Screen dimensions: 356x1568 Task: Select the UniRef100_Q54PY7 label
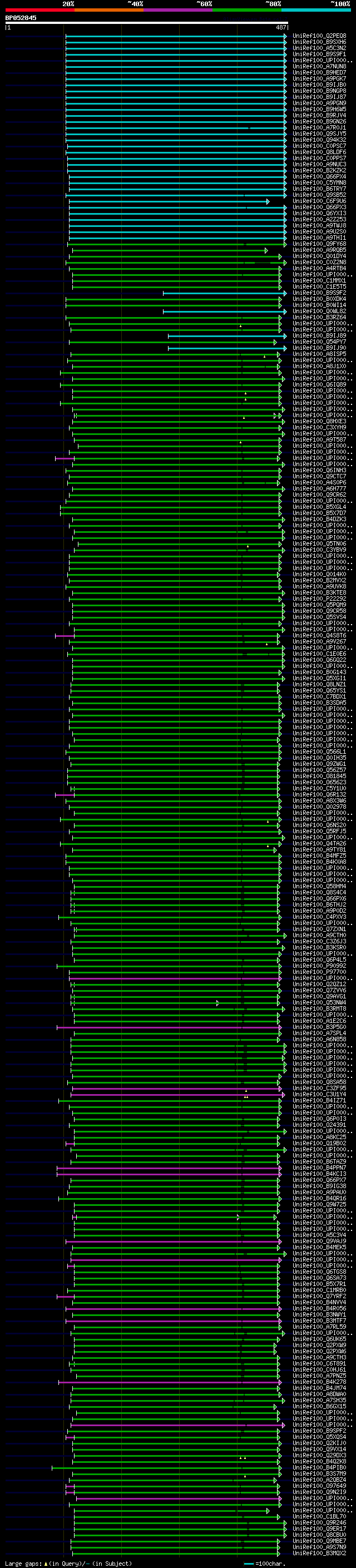pyautogui.click(x=319, y=342)
